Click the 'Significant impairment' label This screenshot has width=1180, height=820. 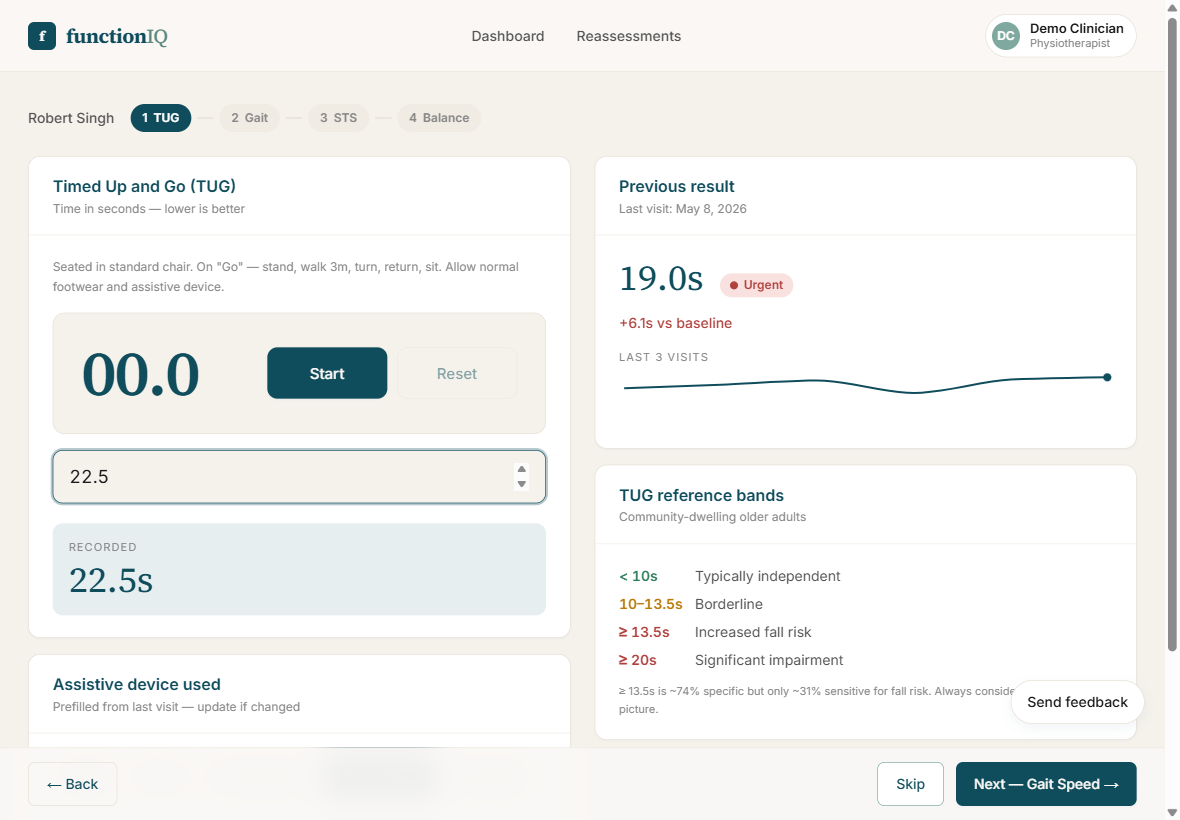(x=768, y=660)
